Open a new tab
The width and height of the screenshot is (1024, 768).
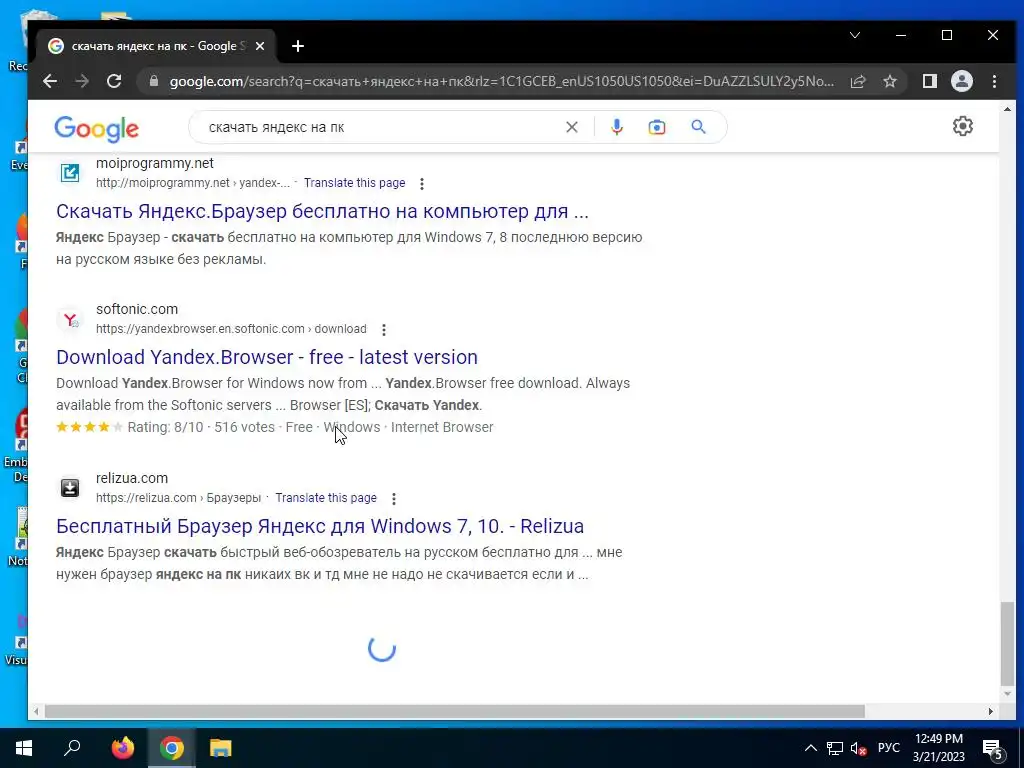298,46
